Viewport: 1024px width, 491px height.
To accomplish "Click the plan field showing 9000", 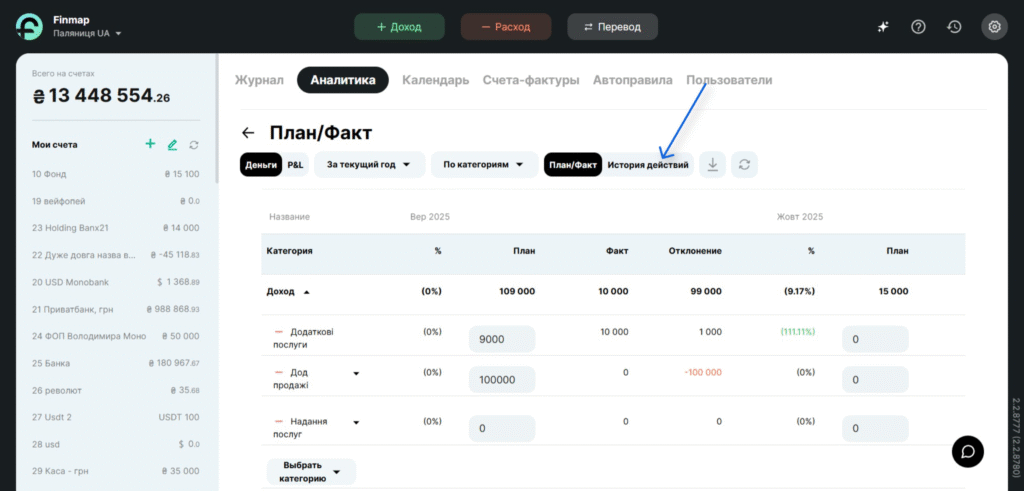I will click(x=501, y=339).
